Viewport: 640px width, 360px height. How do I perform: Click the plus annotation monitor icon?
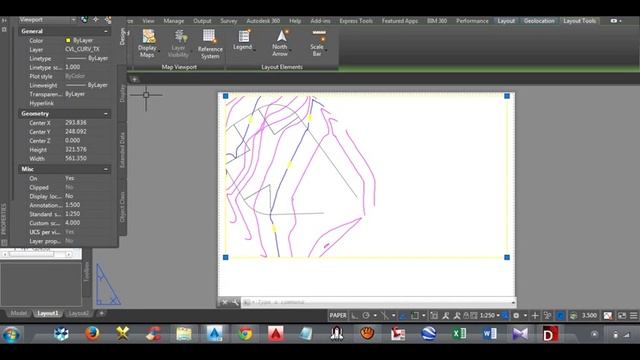click(535, 316)
